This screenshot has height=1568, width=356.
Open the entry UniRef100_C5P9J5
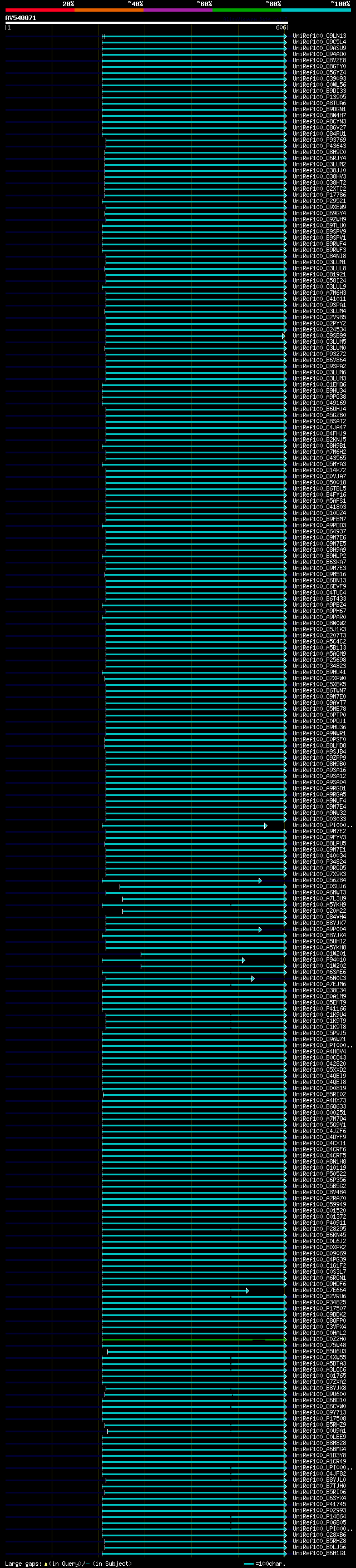click(319, 1033)
